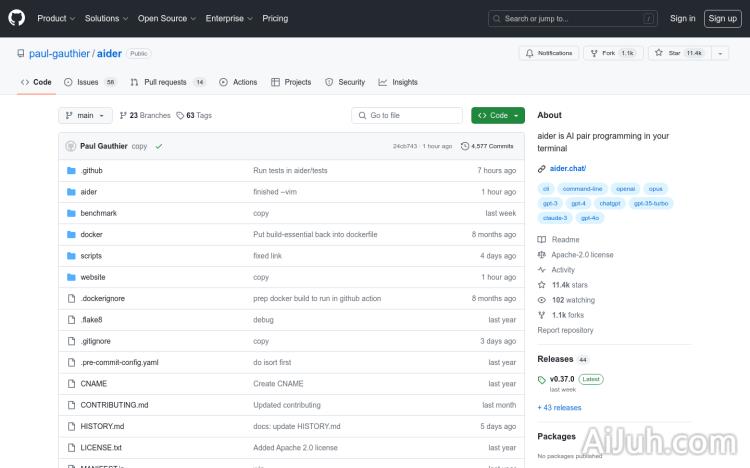Click the green check commit status icon
750x468 pixels.
tap(159, 146)
